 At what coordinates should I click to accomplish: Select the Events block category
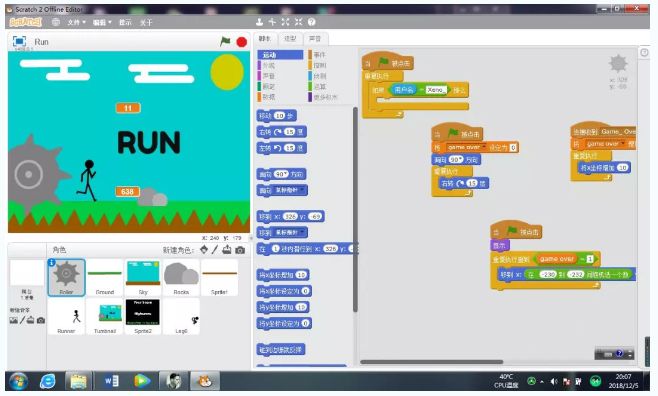323,55
